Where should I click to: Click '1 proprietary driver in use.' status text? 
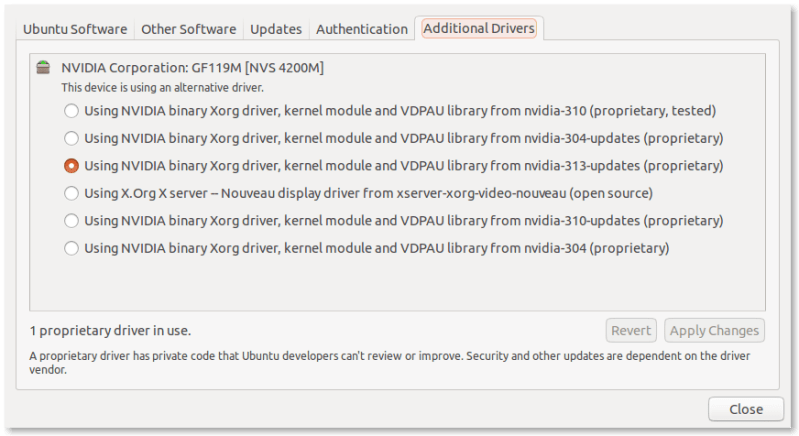[x=110, y=331]
